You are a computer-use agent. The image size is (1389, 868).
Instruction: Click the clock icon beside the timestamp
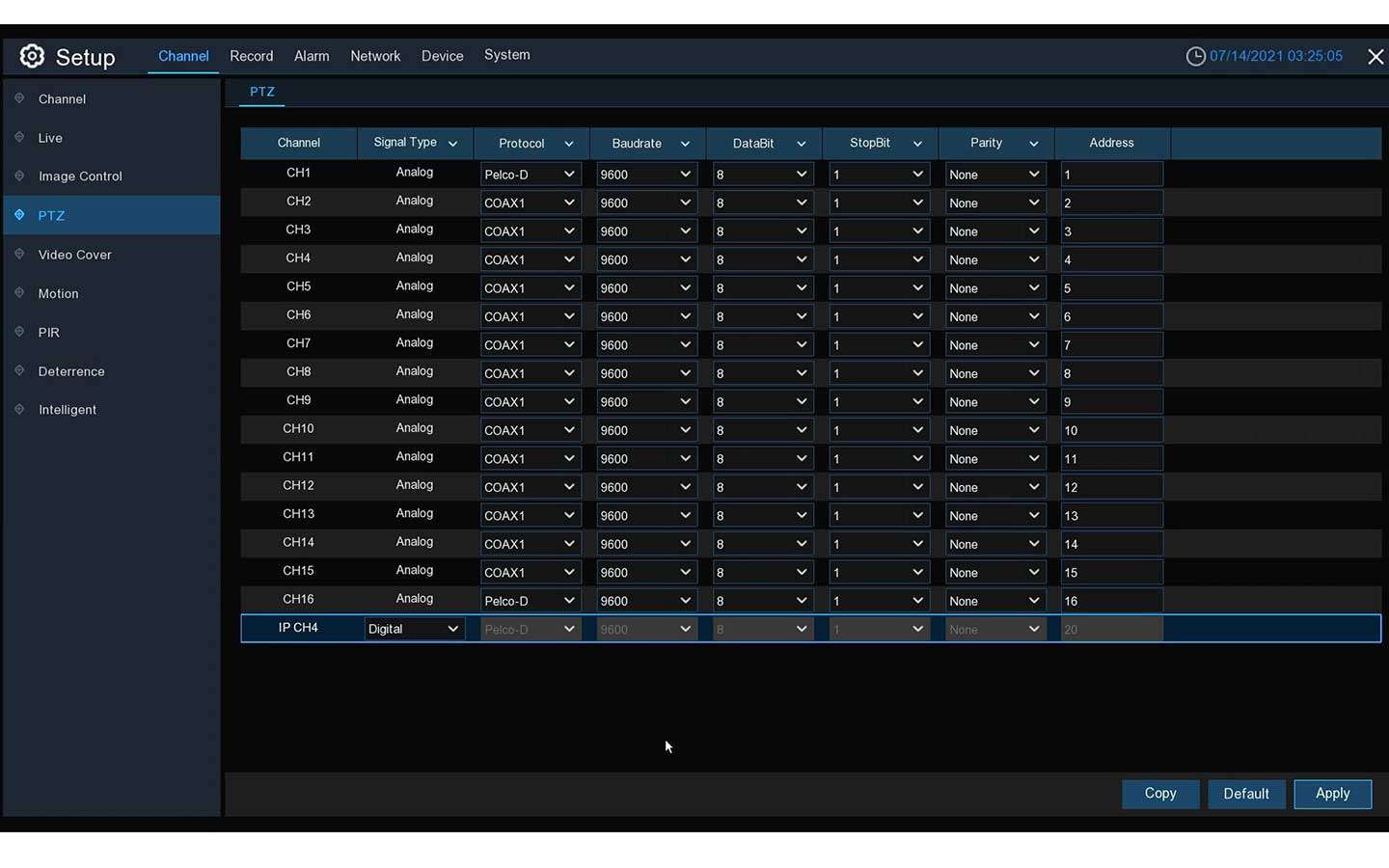coord(1195,56)
